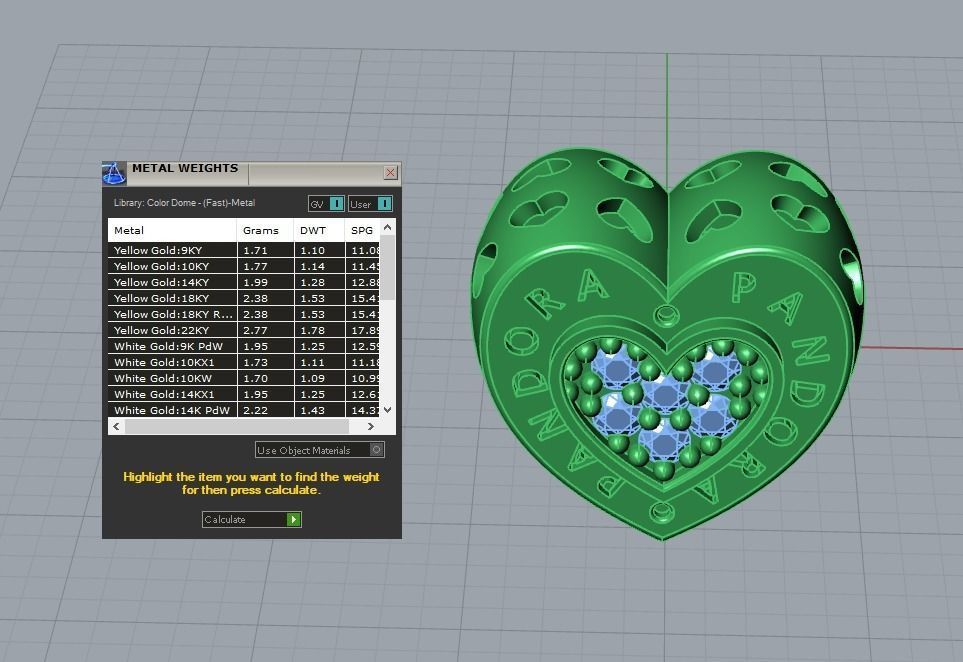Click the table's scroll down arrow
The height and width of the screenshot is (662, 963).
pos(388,410)
